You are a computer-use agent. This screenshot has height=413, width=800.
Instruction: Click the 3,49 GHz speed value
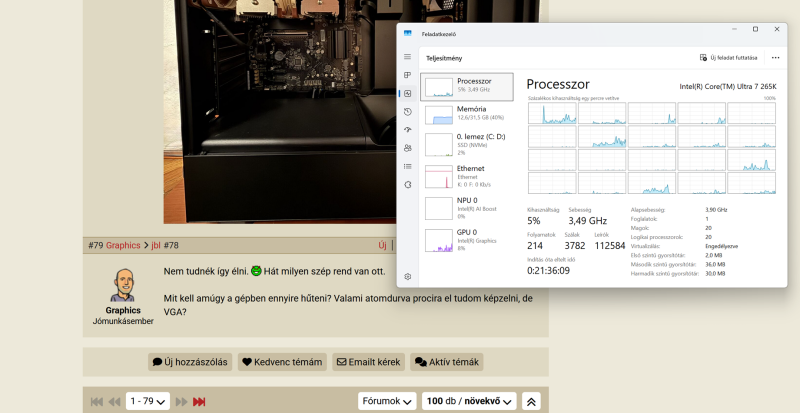[x=587, y=221]
